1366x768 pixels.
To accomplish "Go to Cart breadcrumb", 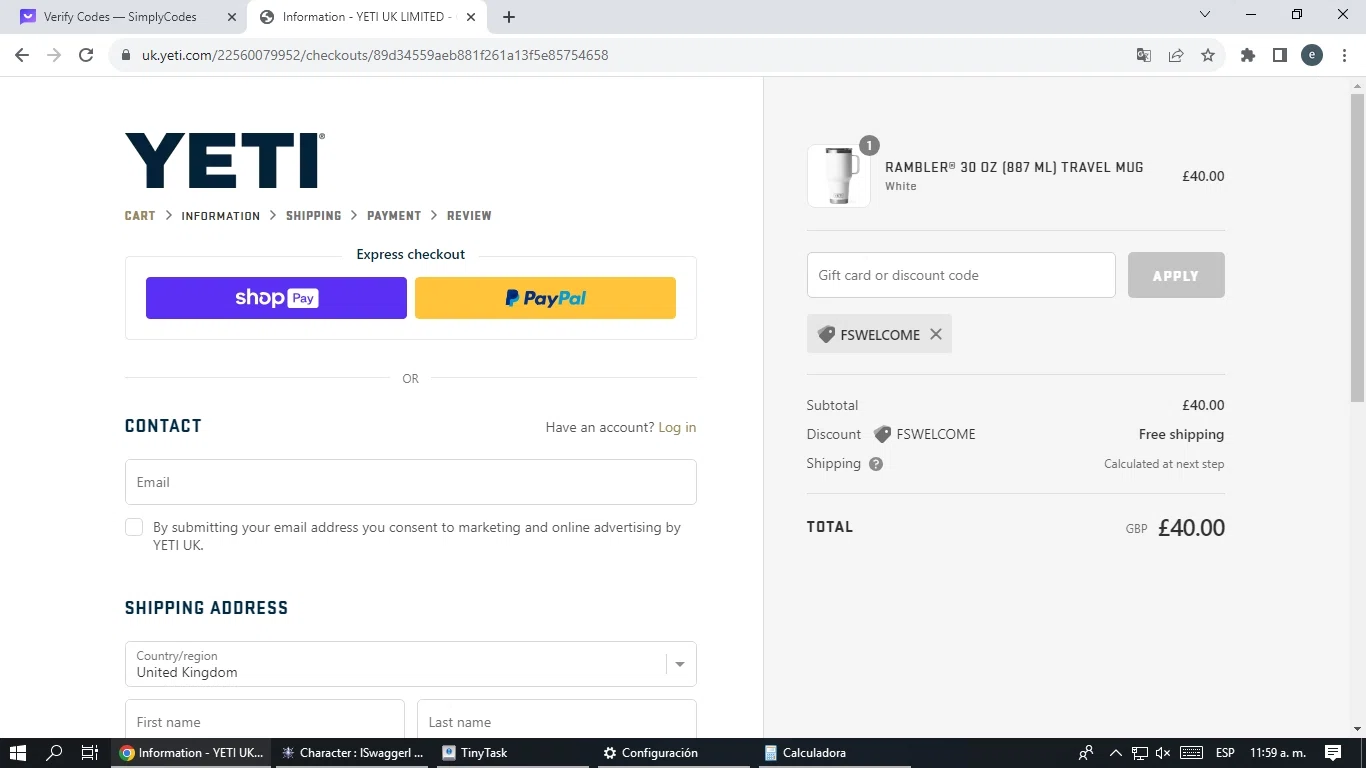I will [140, 215].
